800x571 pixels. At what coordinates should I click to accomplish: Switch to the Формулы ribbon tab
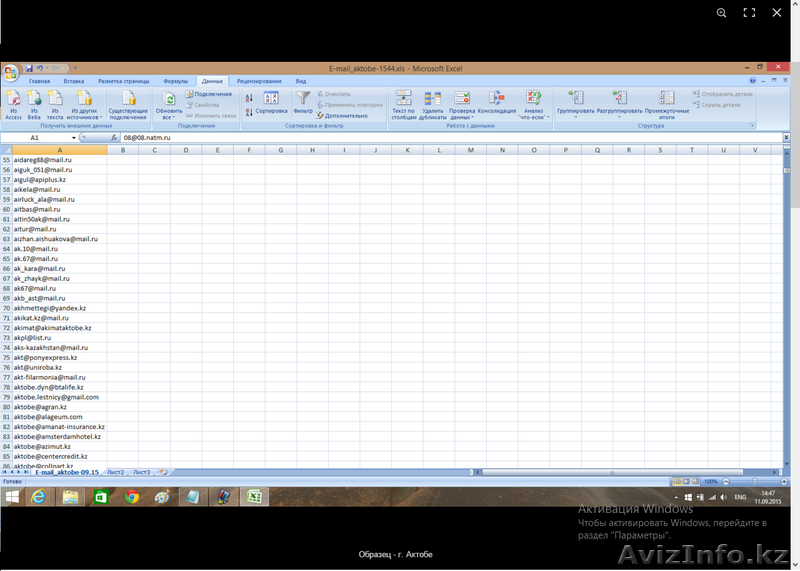tap(175, 80)
